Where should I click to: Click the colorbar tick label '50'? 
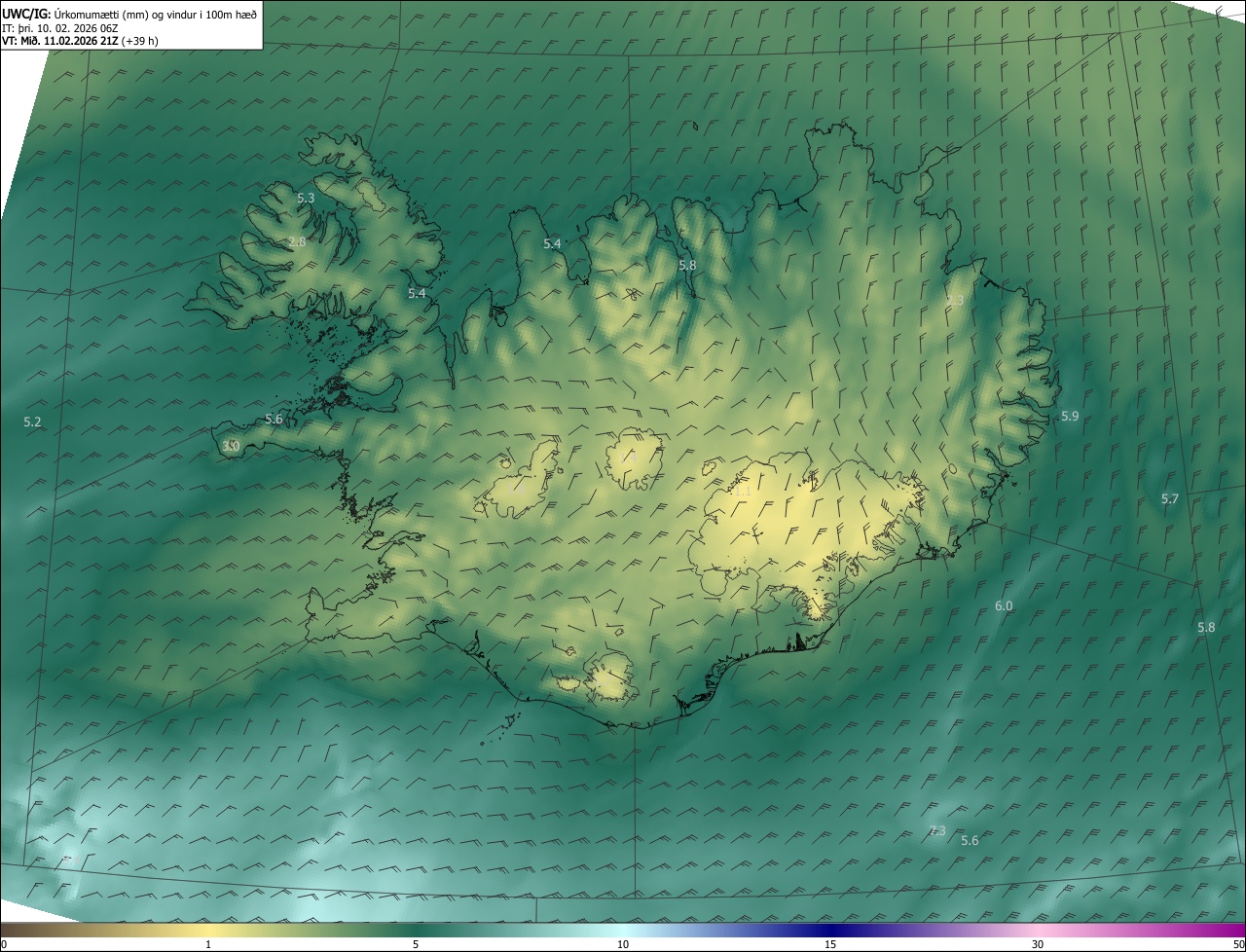pos(1238,944)
